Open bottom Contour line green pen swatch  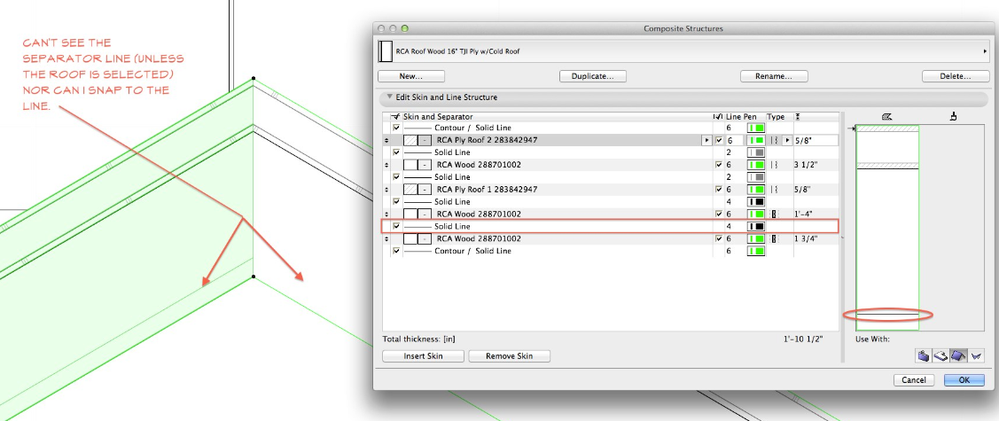tap(756, 251)
